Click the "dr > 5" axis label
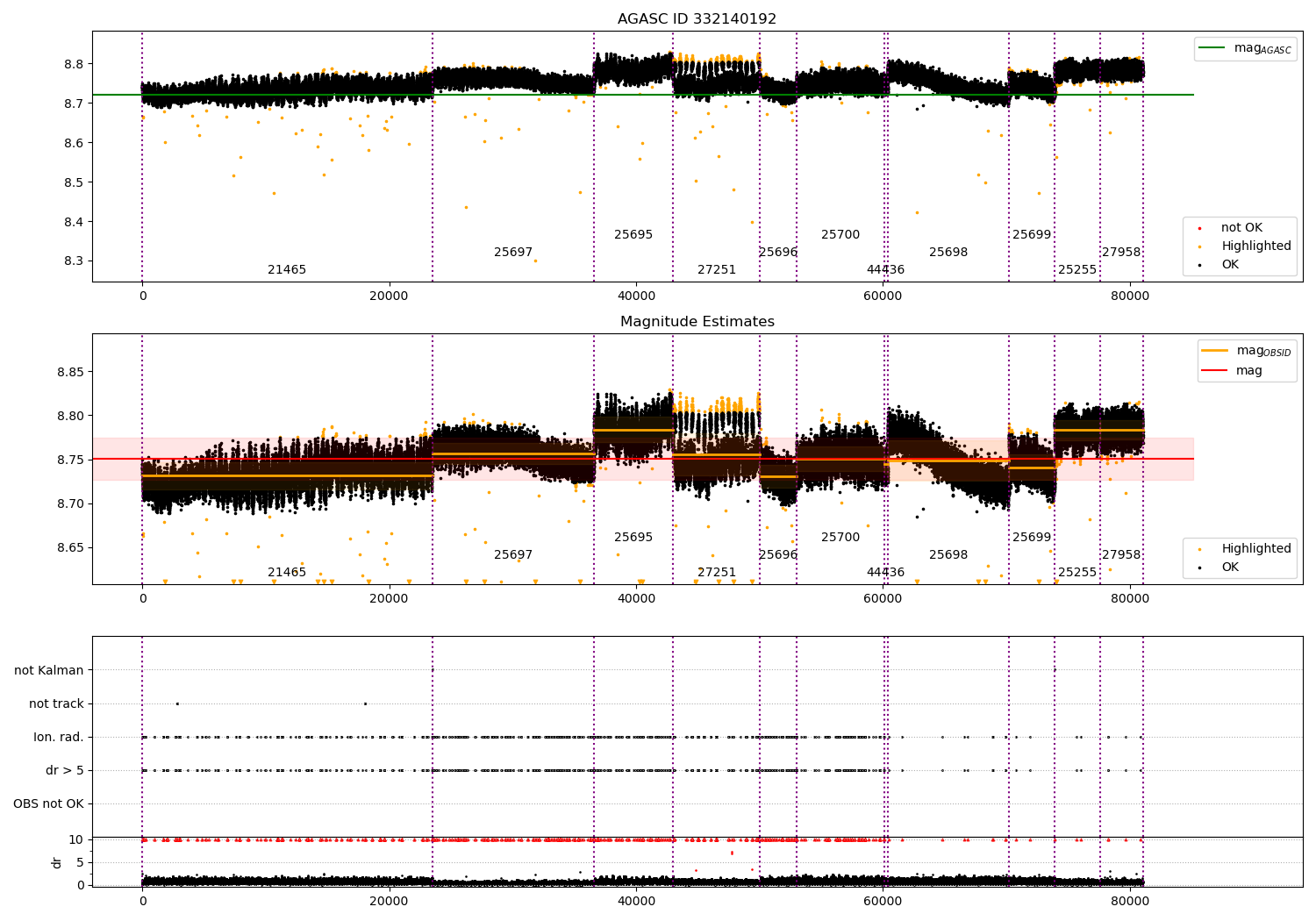 (65, 771)
